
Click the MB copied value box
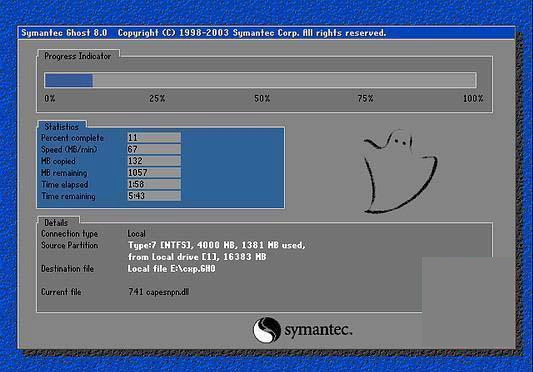coord(154,160)
